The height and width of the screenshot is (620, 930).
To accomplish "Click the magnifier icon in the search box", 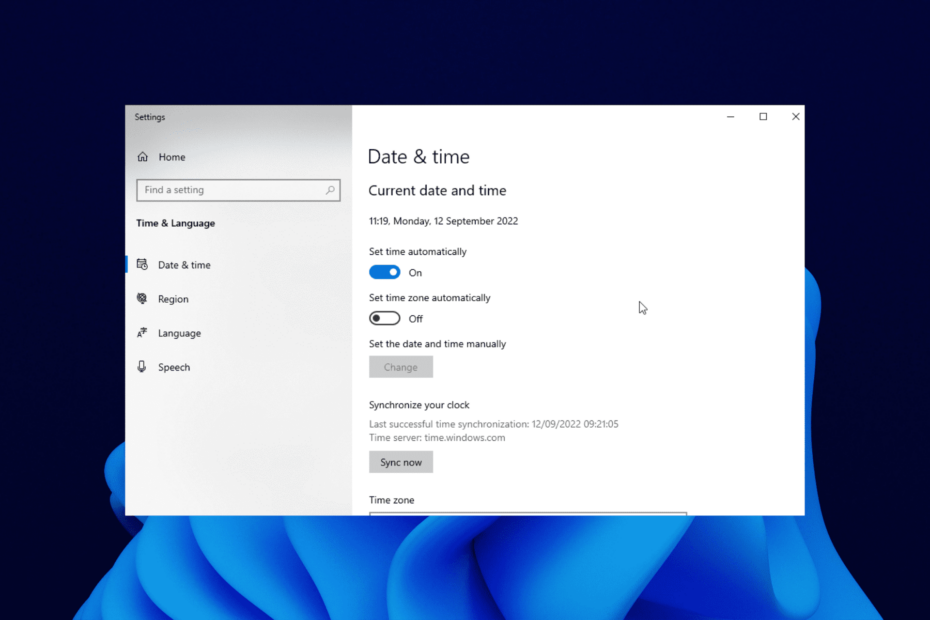I will (330, 190).
